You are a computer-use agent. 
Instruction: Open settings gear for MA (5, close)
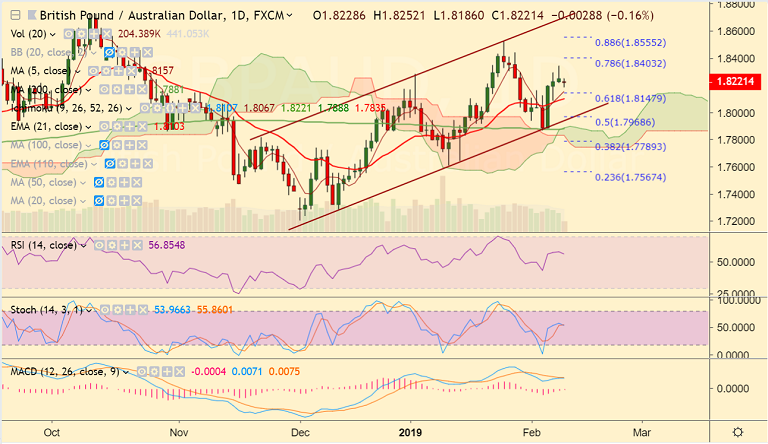point(106,71)
